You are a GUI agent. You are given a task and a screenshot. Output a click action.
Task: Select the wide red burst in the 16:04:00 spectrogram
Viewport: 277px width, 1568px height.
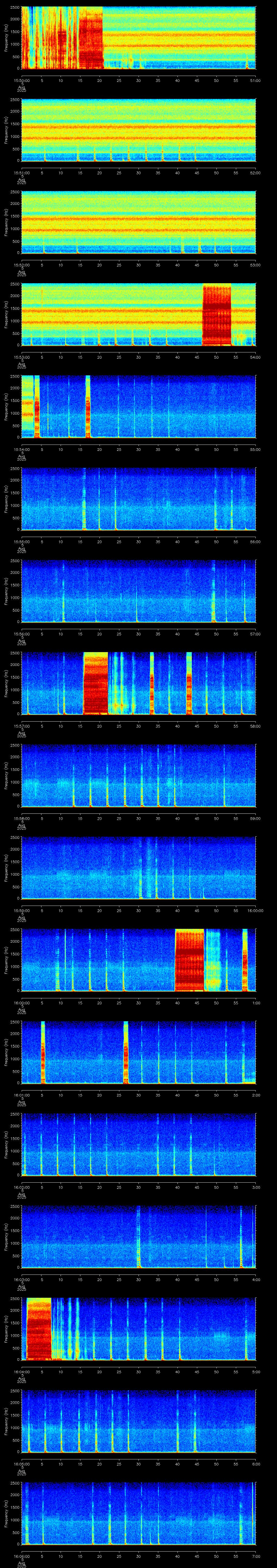38,1329
